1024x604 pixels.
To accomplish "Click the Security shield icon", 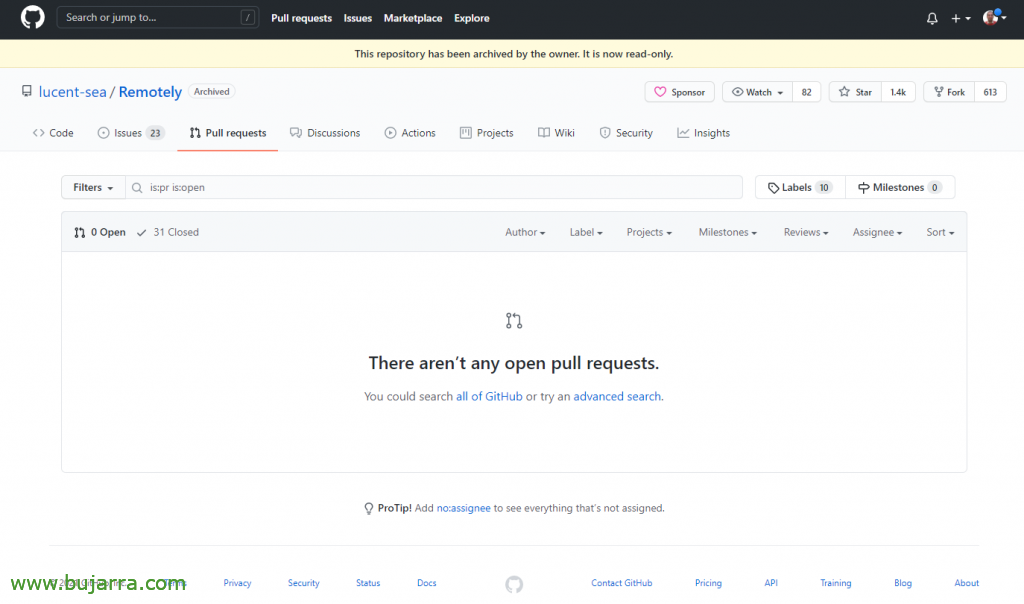I will point(603,132).
